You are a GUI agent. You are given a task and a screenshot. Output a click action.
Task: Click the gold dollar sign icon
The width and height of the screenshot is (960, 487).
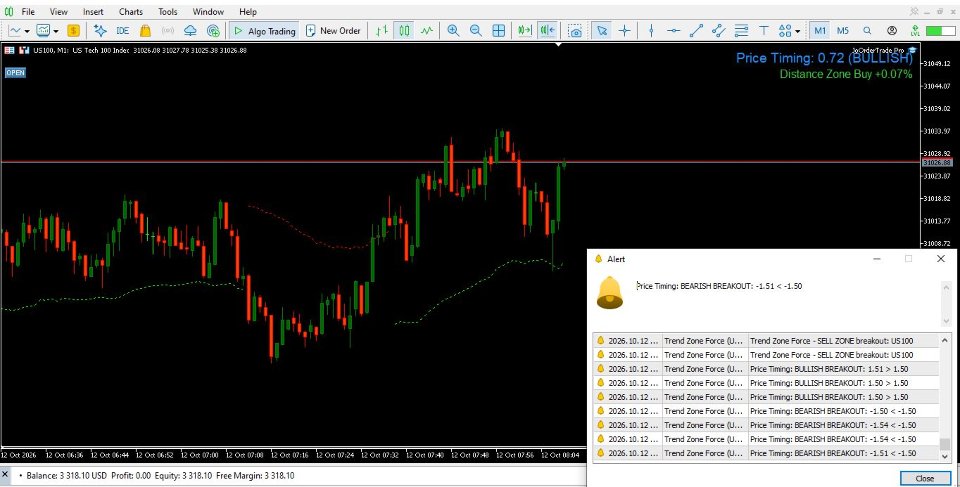point(73,31)
